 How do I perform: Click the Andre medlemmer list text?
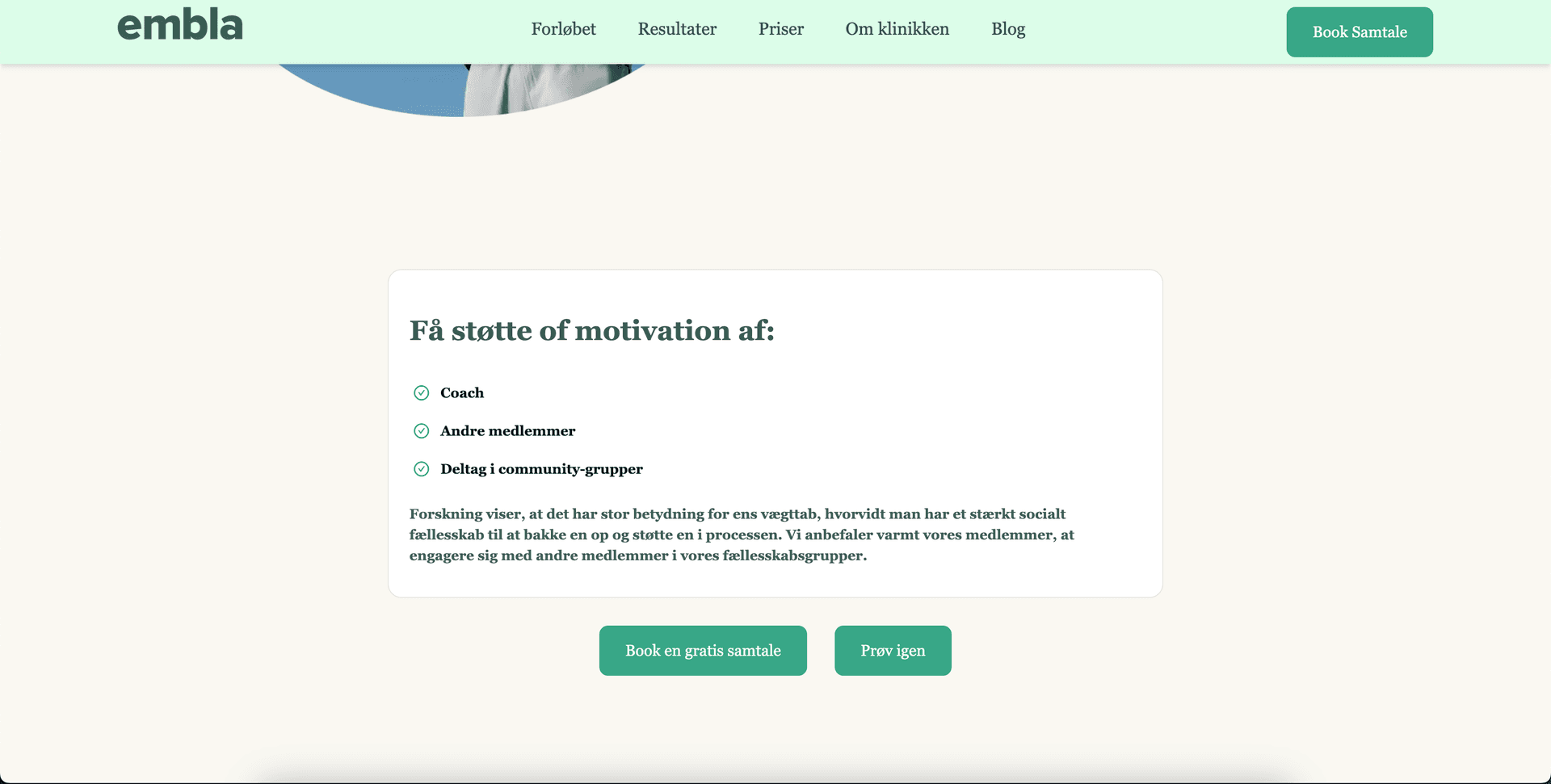507,431
